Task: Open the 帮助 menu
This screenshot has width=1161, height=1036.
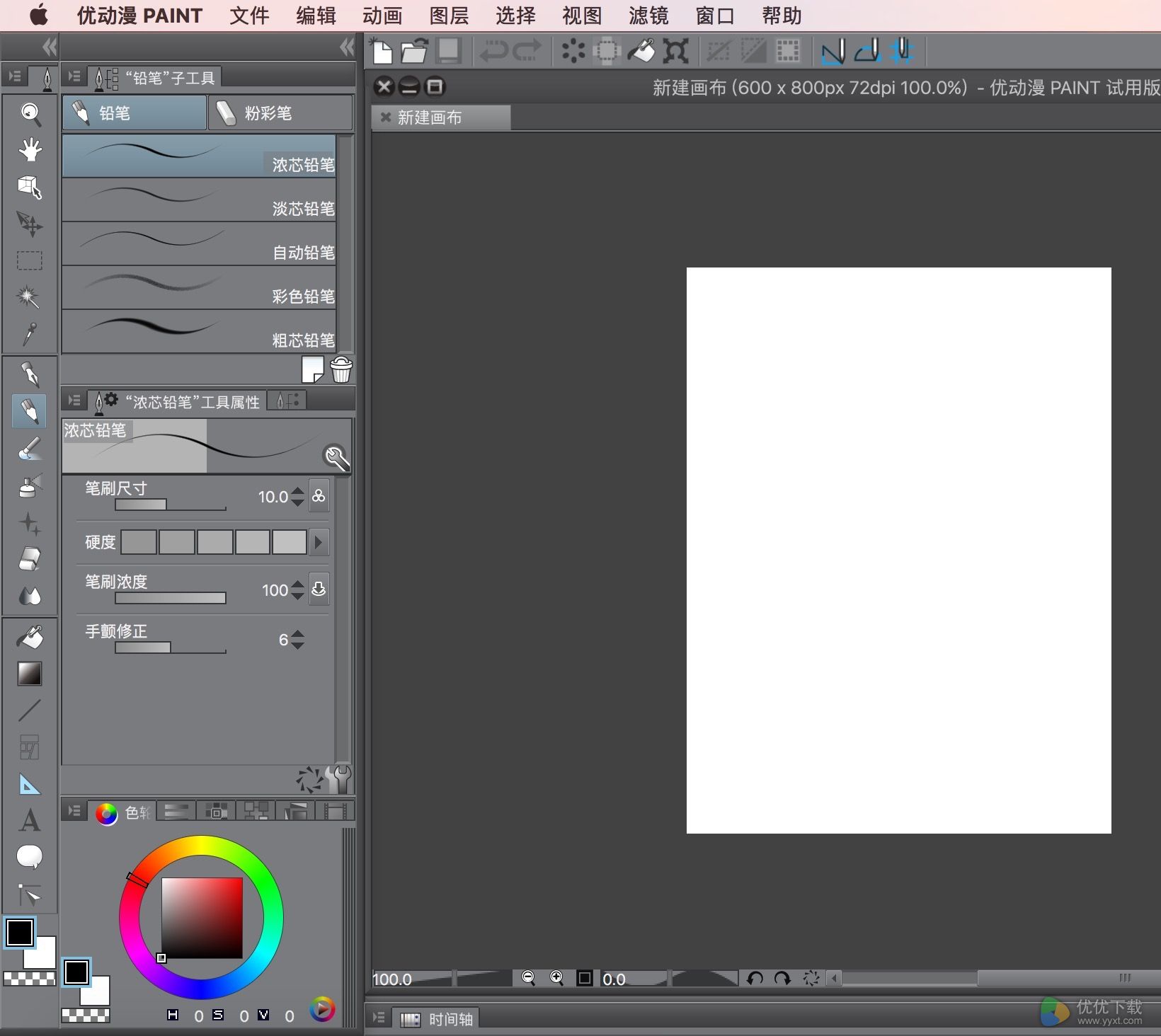Action: point(782,16)
